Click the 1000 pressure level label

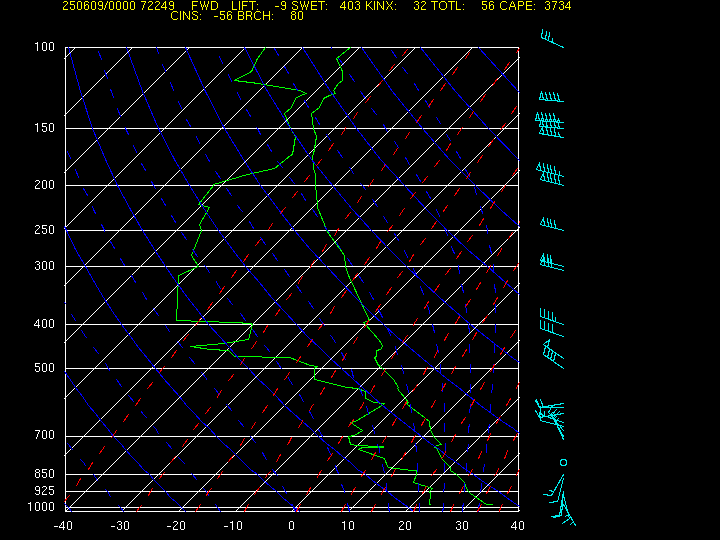click(x=41, y=507)
